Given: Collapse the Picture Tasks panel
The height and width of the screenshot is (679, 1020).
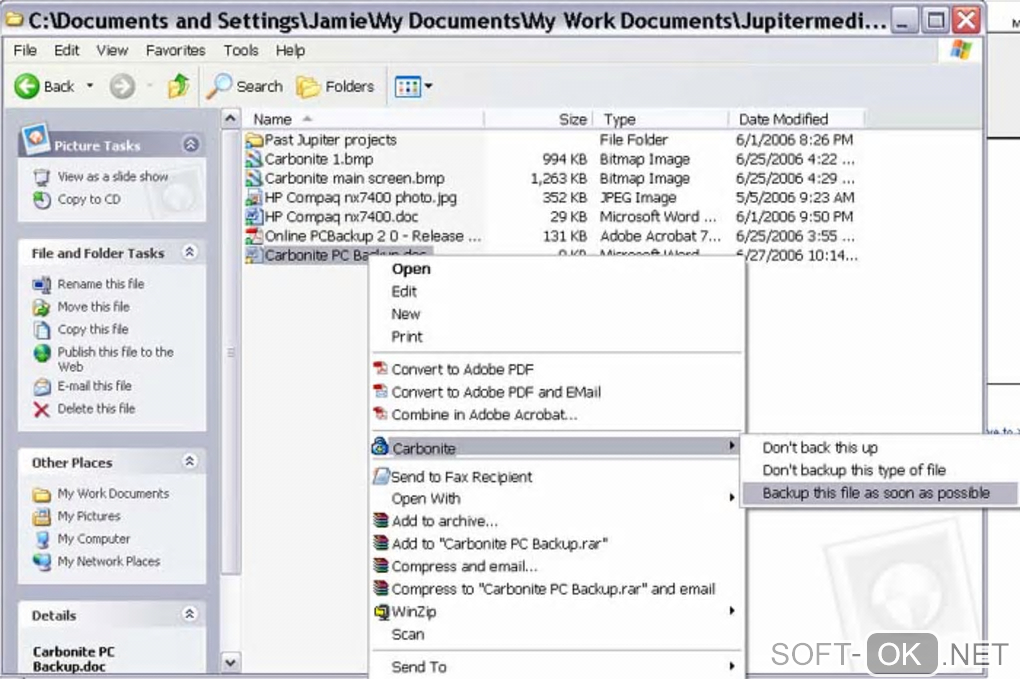Looking at the screenshot, I should (x=191, y=144).
